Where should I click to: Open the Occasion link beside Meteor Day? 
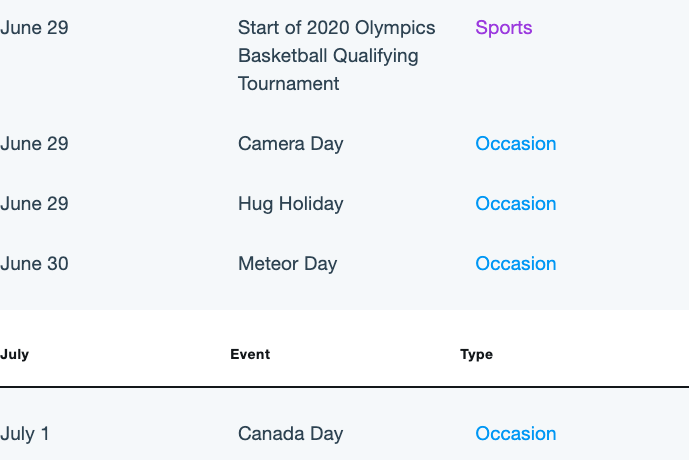click(516, 263)
